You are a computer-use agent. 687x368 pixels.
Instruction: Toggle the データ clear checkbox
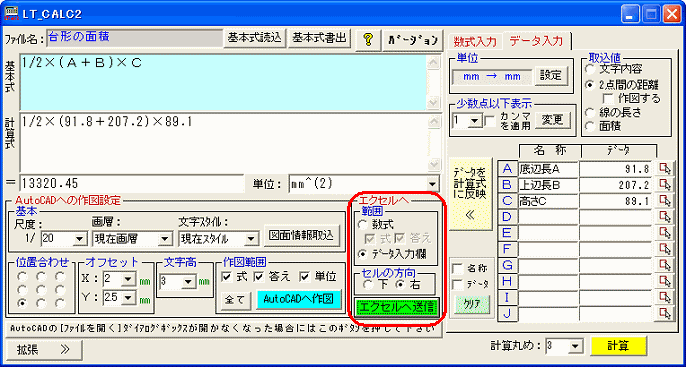click(457, 285)
